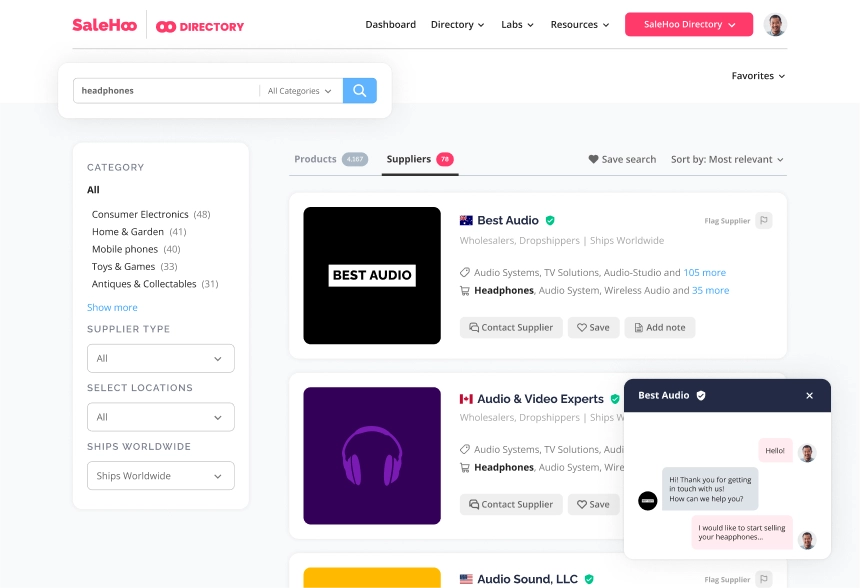Click the purple headphones thumbnail
860x588 pixels.
tap(372, 456)
